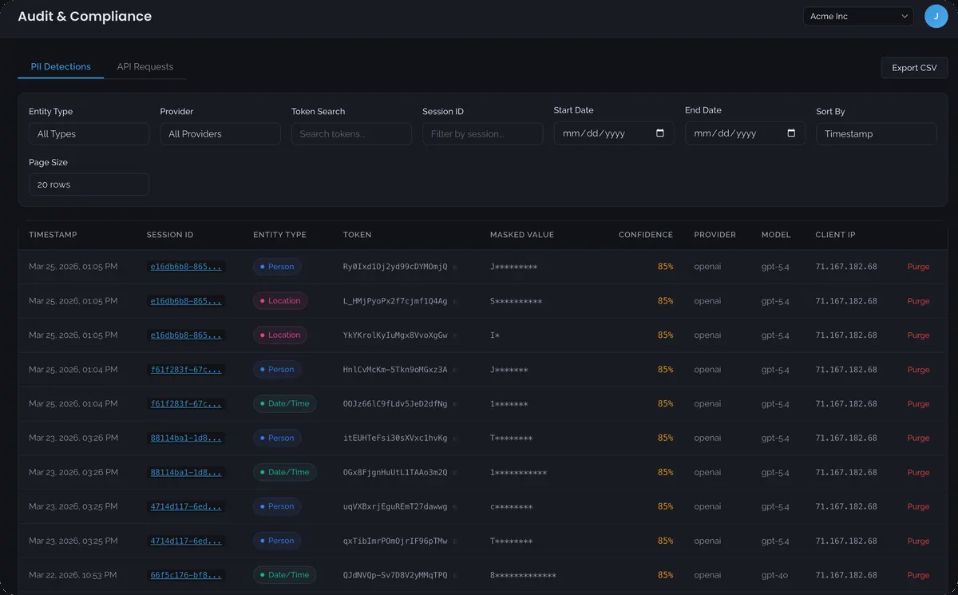The image size is (958, 595).
Task: Purge the row with token Ry0Ixd1Oj2yd99cDYMOmjQ
Action: point(918,266)
